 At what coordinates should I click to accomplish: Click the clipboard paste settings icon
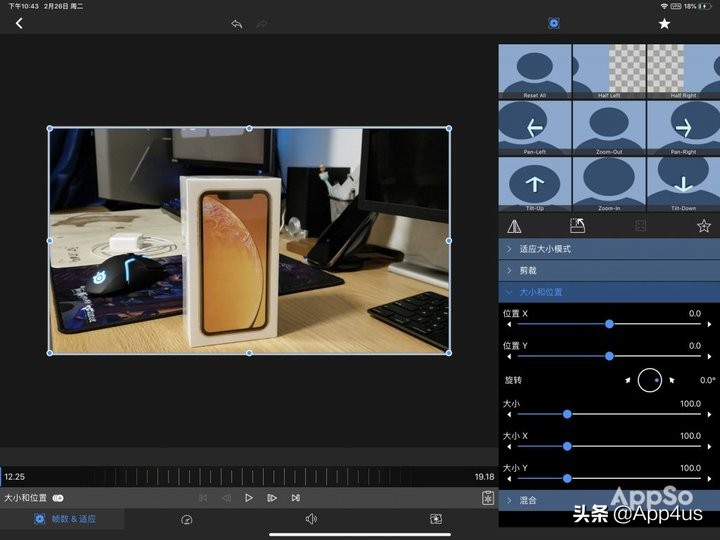(488, 498)
